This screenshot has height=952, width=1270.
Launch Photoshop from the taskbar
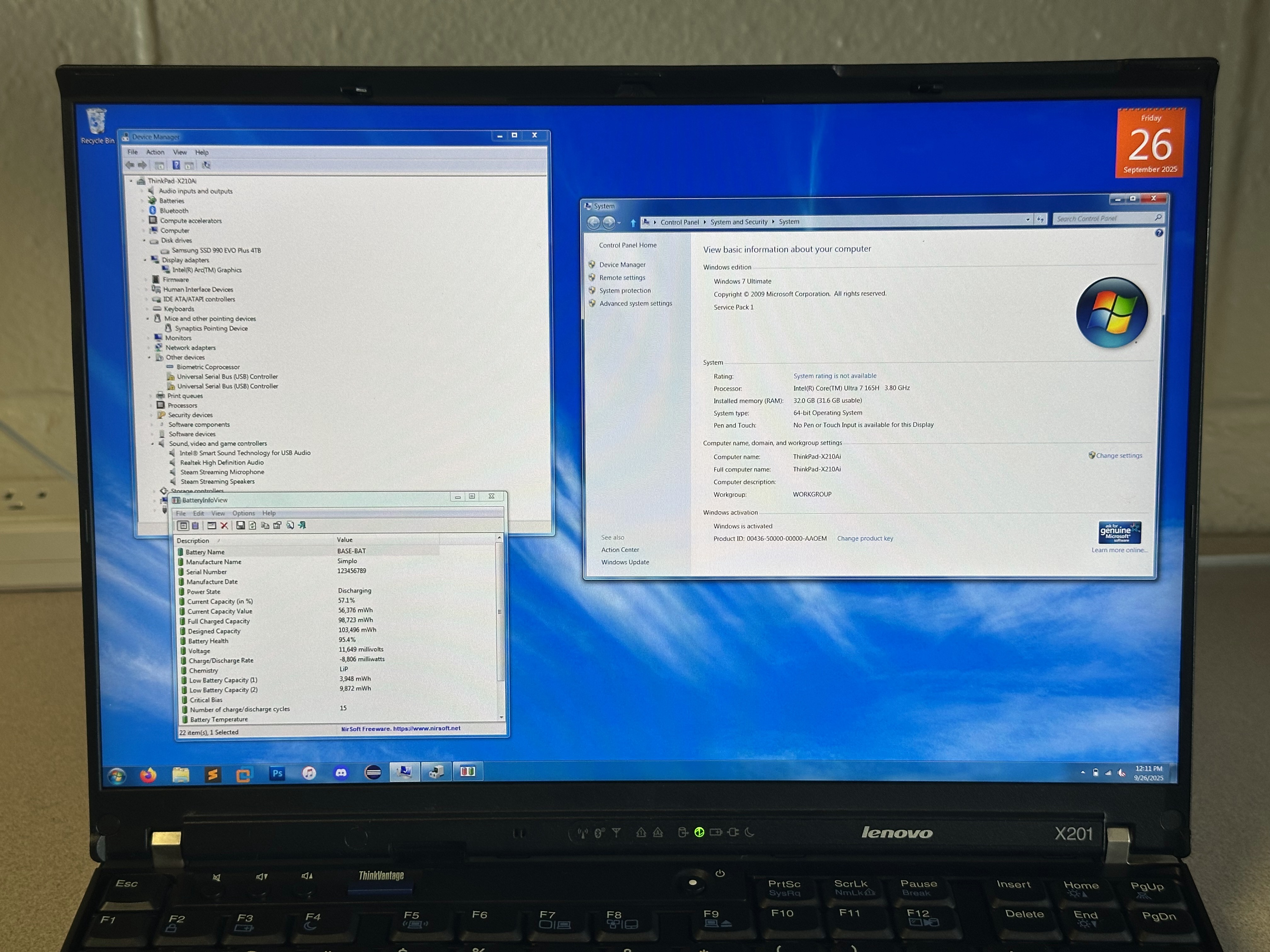tap(277, 772)
